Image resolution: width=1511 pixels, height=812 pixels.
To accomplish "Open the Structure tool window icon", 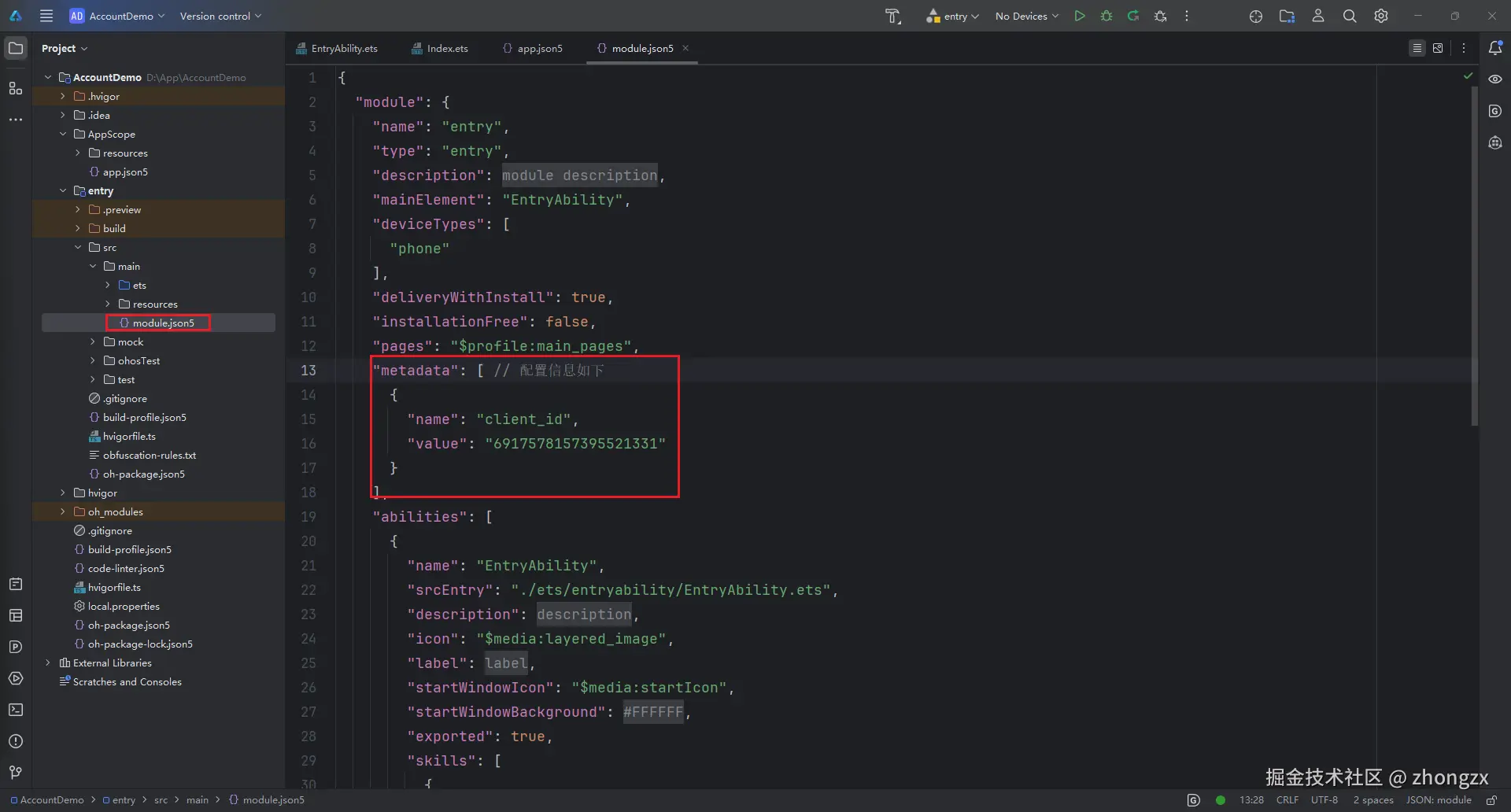I will [x=16, y=88].
